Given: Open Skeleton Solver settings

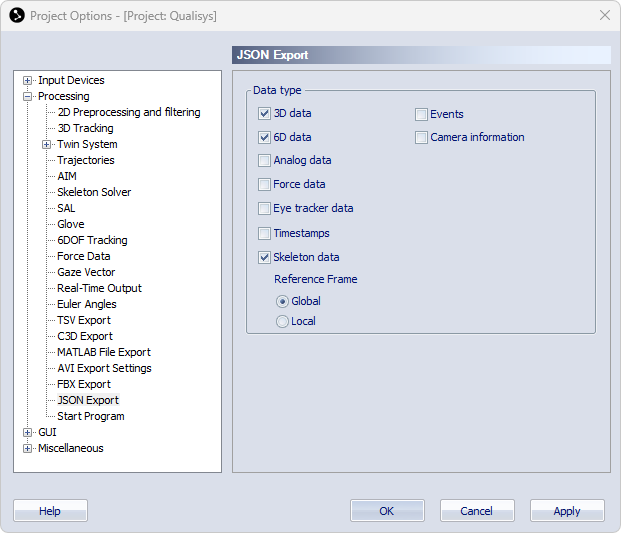Looking at the screenshot, I should pos(94,192).
